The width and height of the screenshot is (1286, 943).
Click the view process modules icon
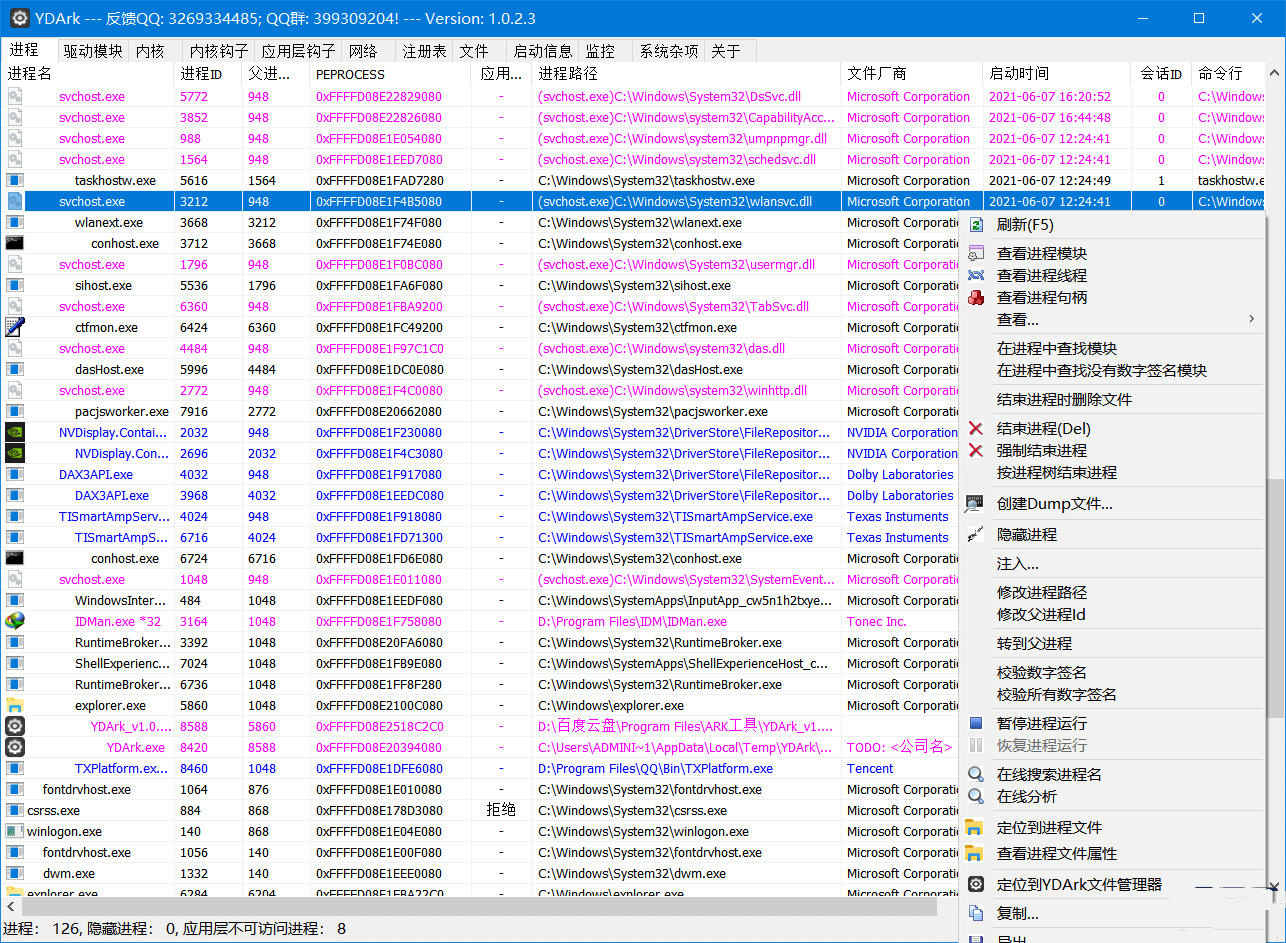[976, 254]
